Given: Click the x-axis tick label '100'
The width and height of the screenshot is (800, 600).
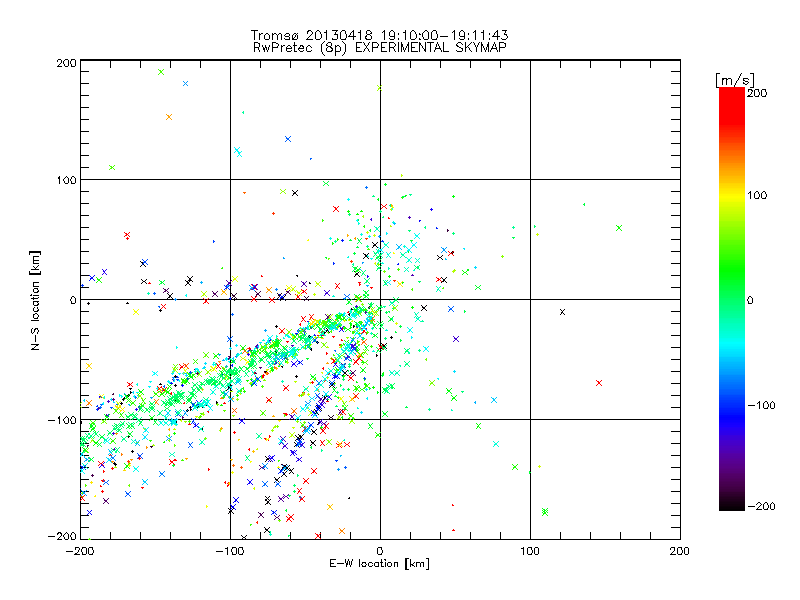Looking at the screenshot, I should [530, 551].
